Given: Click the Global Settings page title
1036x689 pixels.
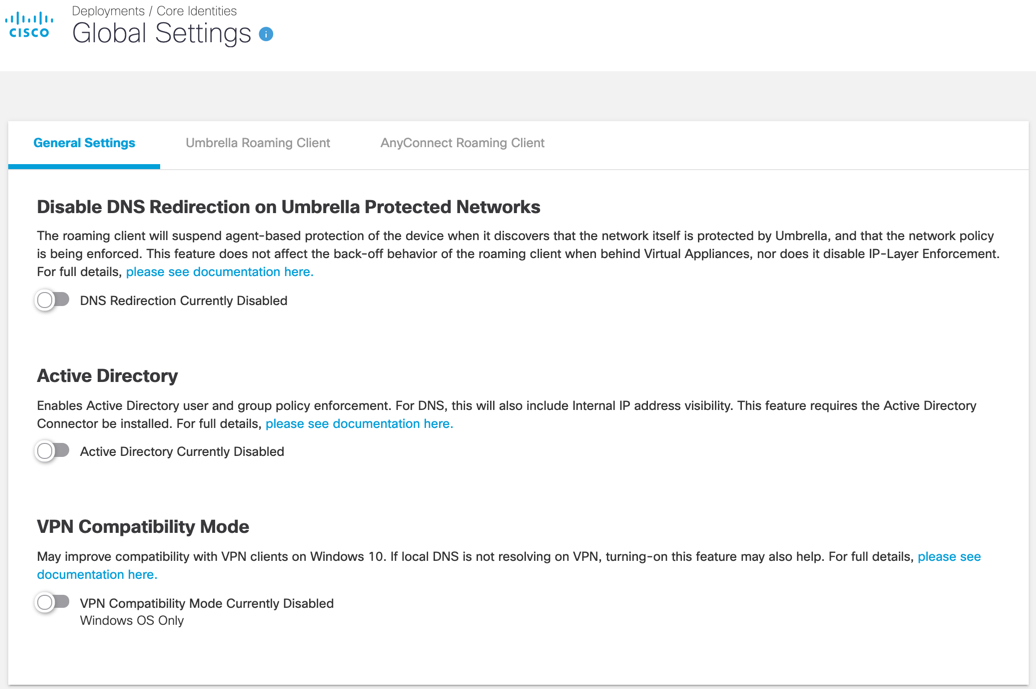Looking at the screenshot, I should click(x=161, y=33).
